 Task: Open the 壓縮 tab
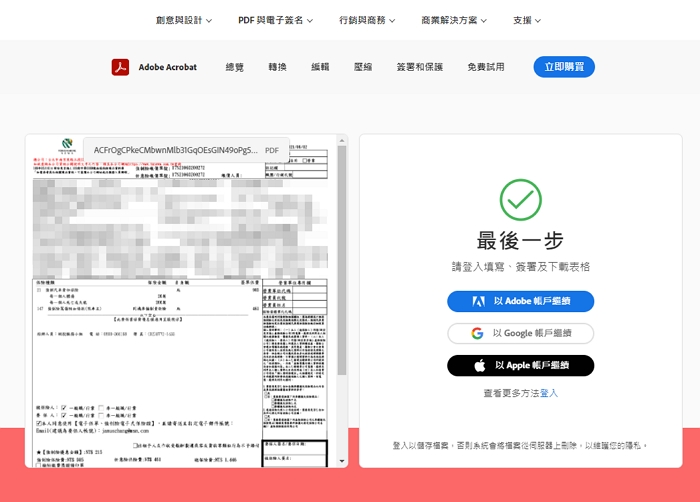363,67
